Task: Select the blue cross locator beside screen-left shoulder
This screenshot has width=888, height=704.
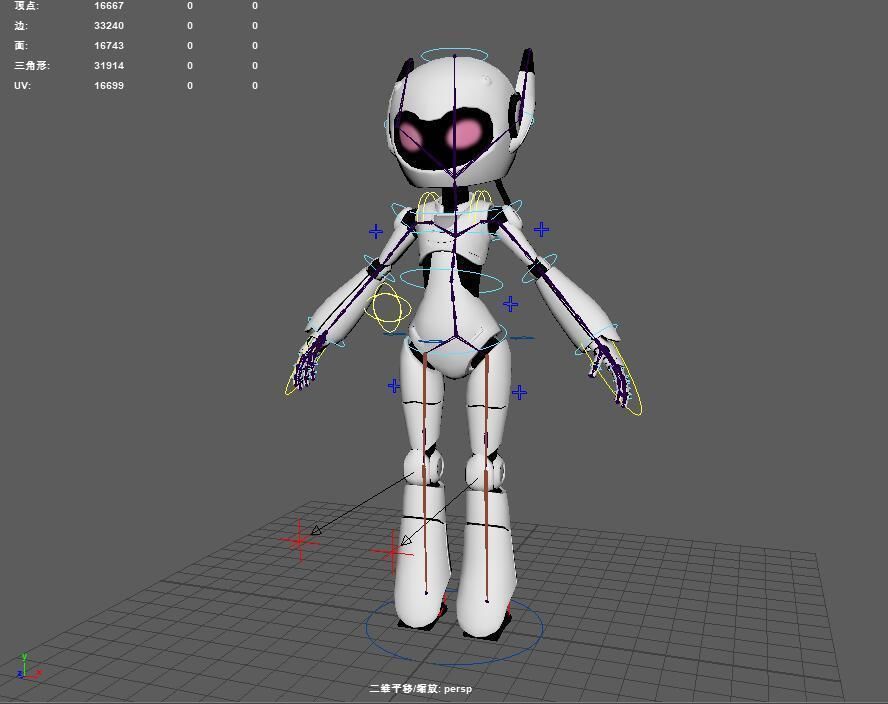Action: click(x=375, y=231)
